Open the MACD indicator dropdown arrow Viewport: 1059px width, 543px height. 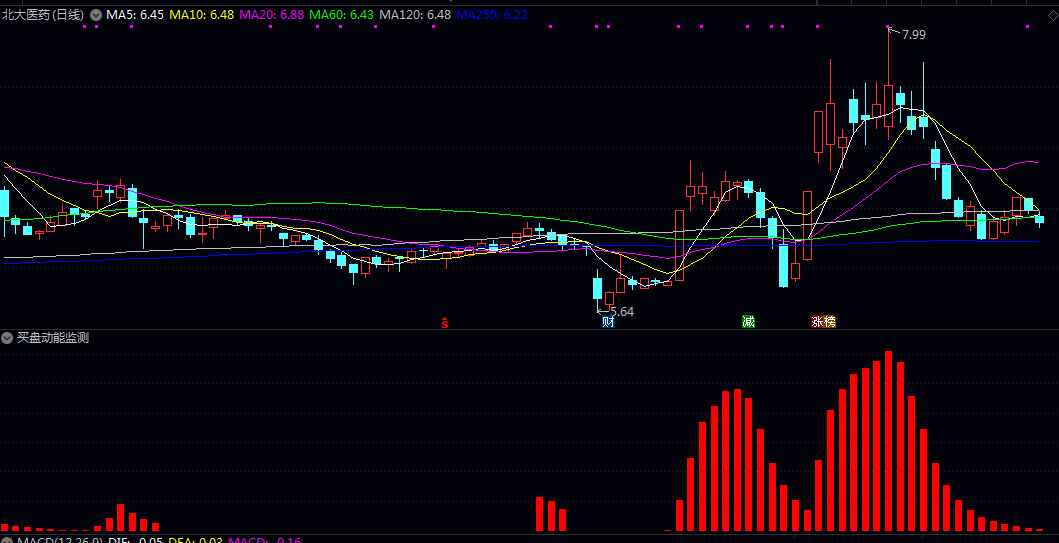8,540
